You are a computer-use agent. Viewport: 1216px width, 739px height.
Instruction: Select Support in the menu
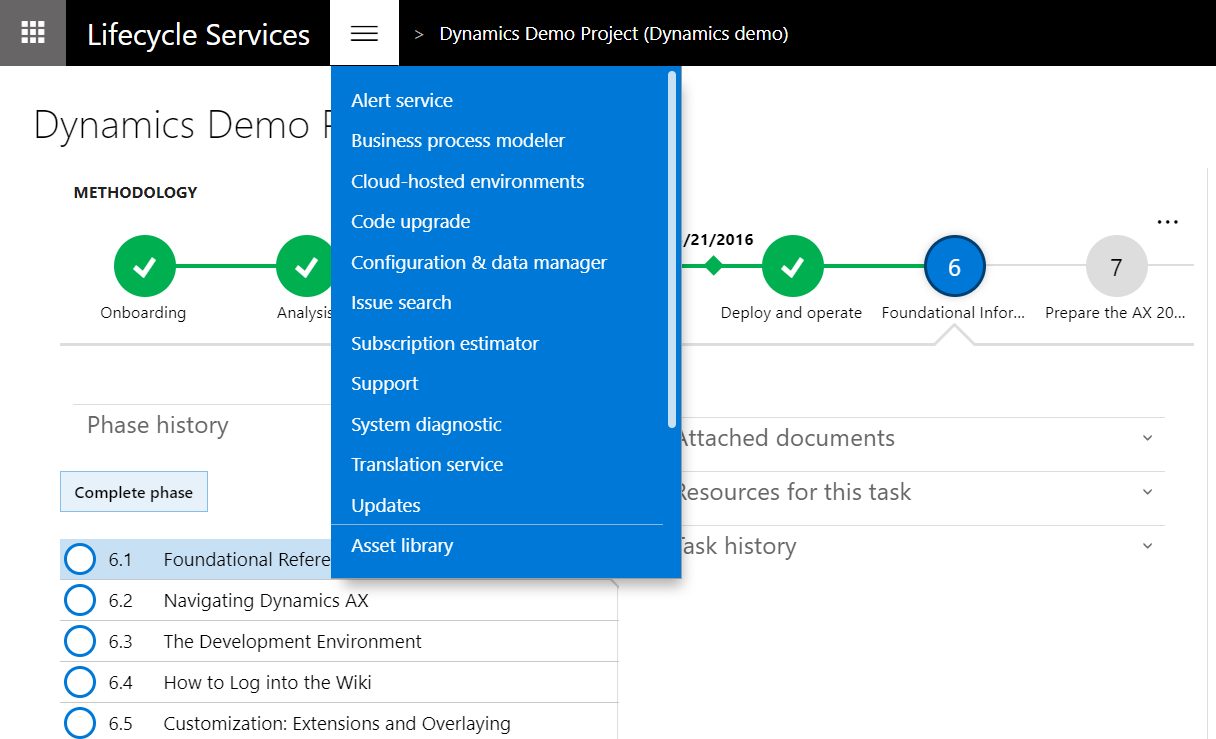(x=385, y=384)
